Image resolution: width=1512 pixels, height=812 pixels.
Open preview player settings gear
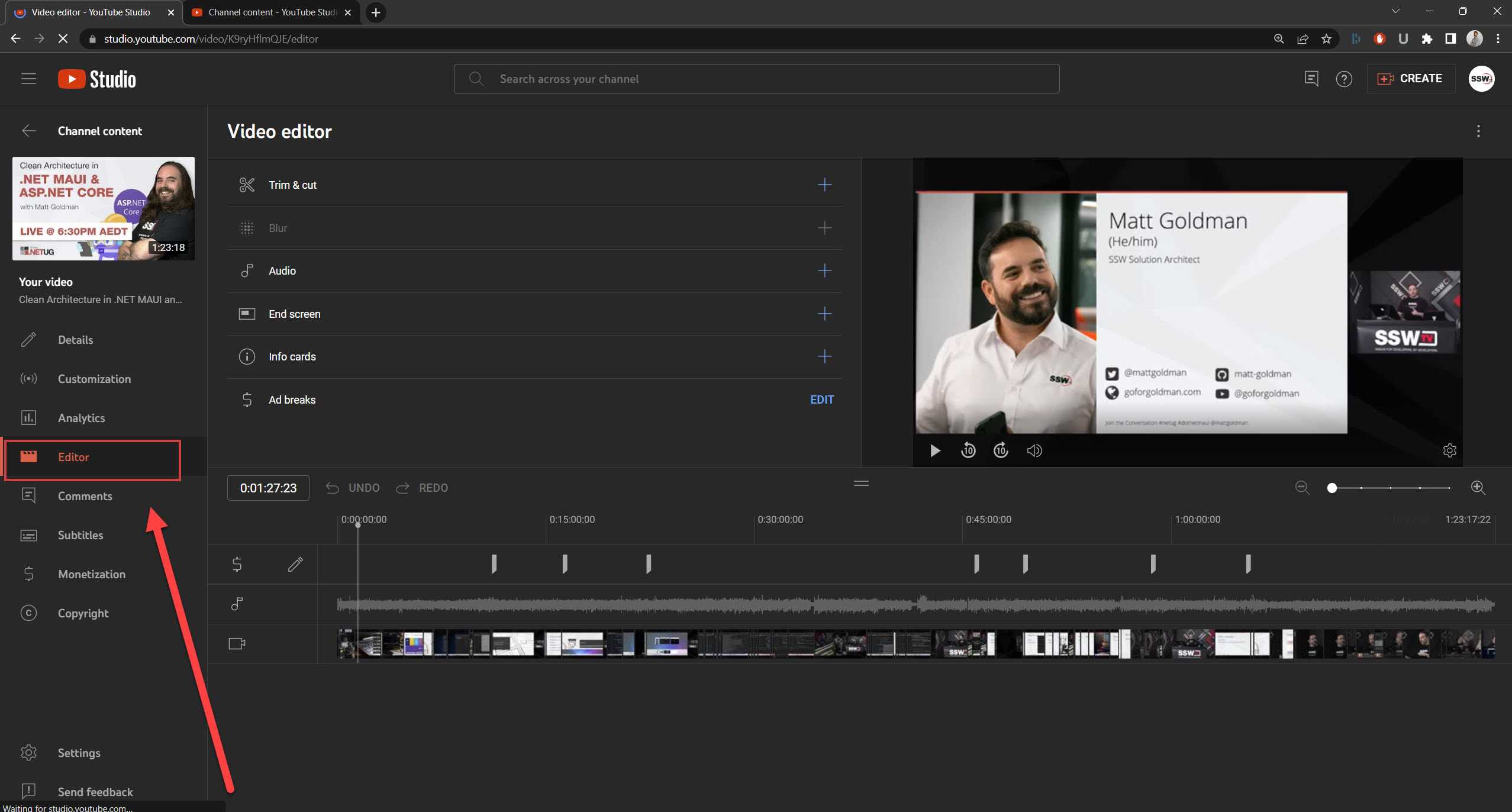pos(1449,451)
